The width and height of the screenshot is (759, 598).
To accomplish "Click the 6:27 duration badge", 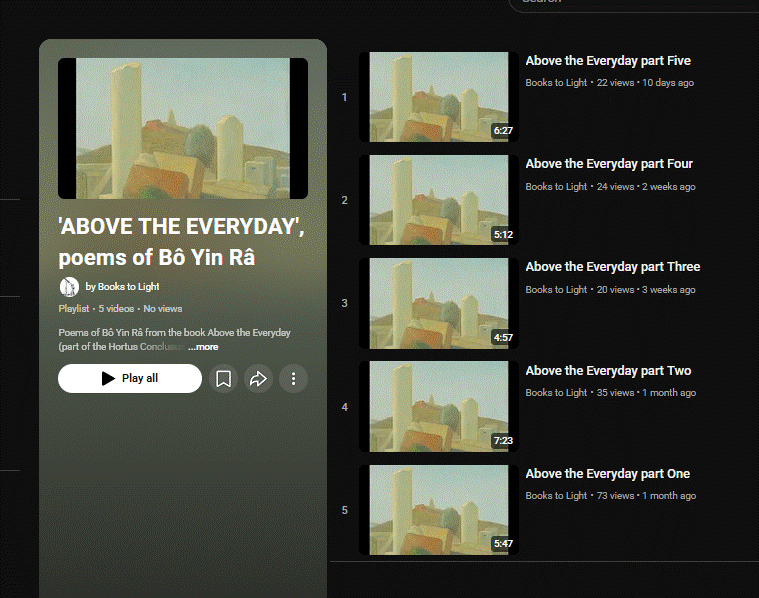I will click(503, 131).
